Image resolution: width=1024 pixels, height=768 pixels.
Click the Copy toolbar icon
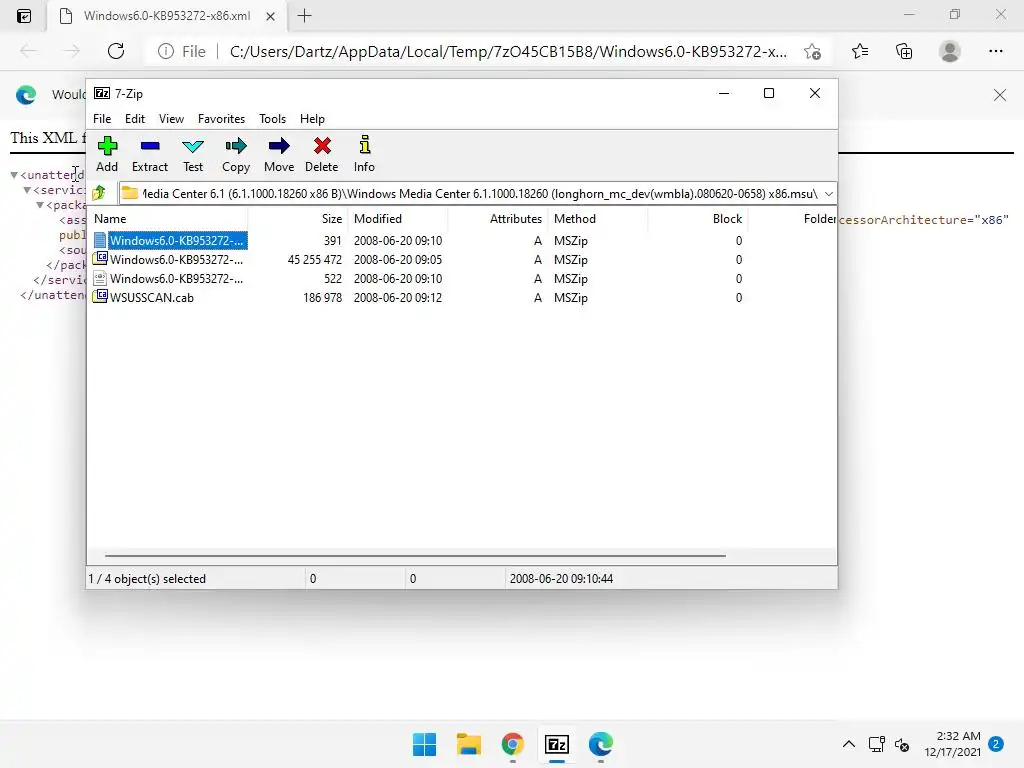[x=236, y=154]
